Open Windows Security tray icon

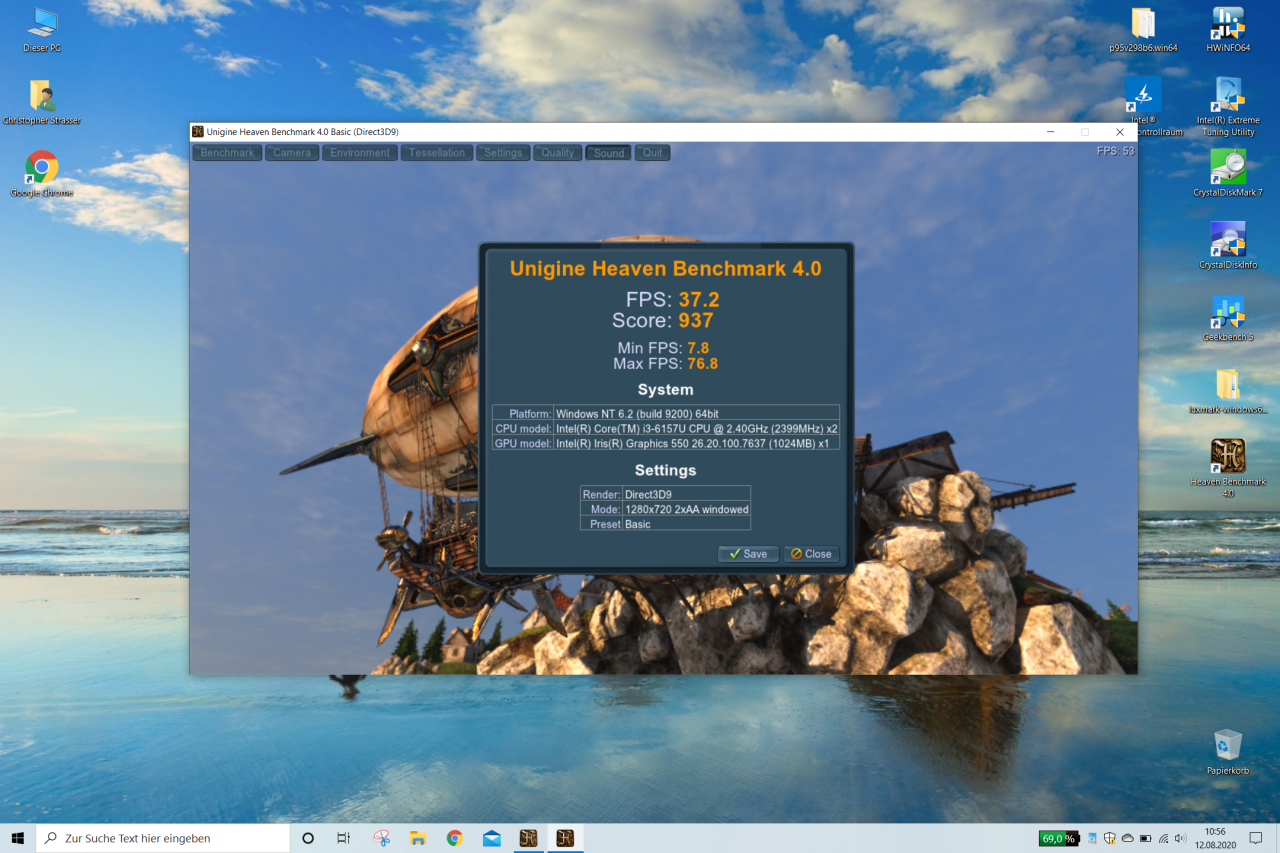[x=1110, y=838]
